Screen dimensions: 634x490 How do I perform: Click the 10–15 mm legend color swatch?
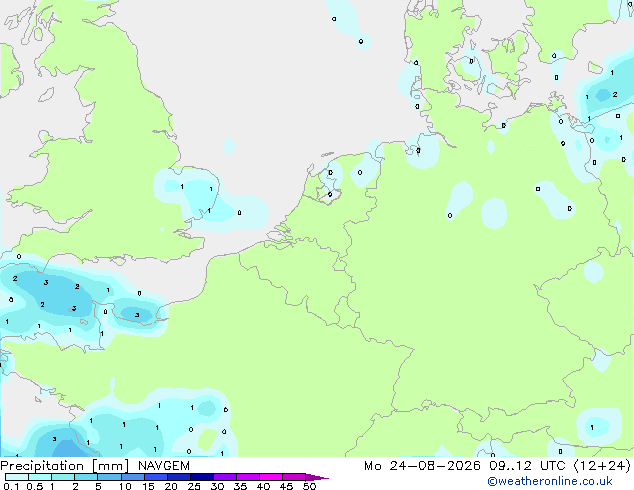tap(132, 477)
